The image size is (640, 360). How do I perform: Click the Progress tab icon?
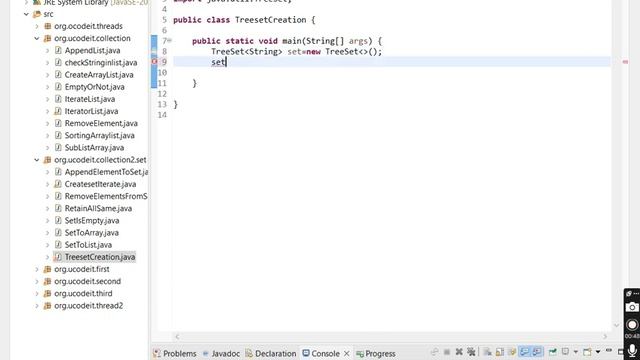click(360, 353)
